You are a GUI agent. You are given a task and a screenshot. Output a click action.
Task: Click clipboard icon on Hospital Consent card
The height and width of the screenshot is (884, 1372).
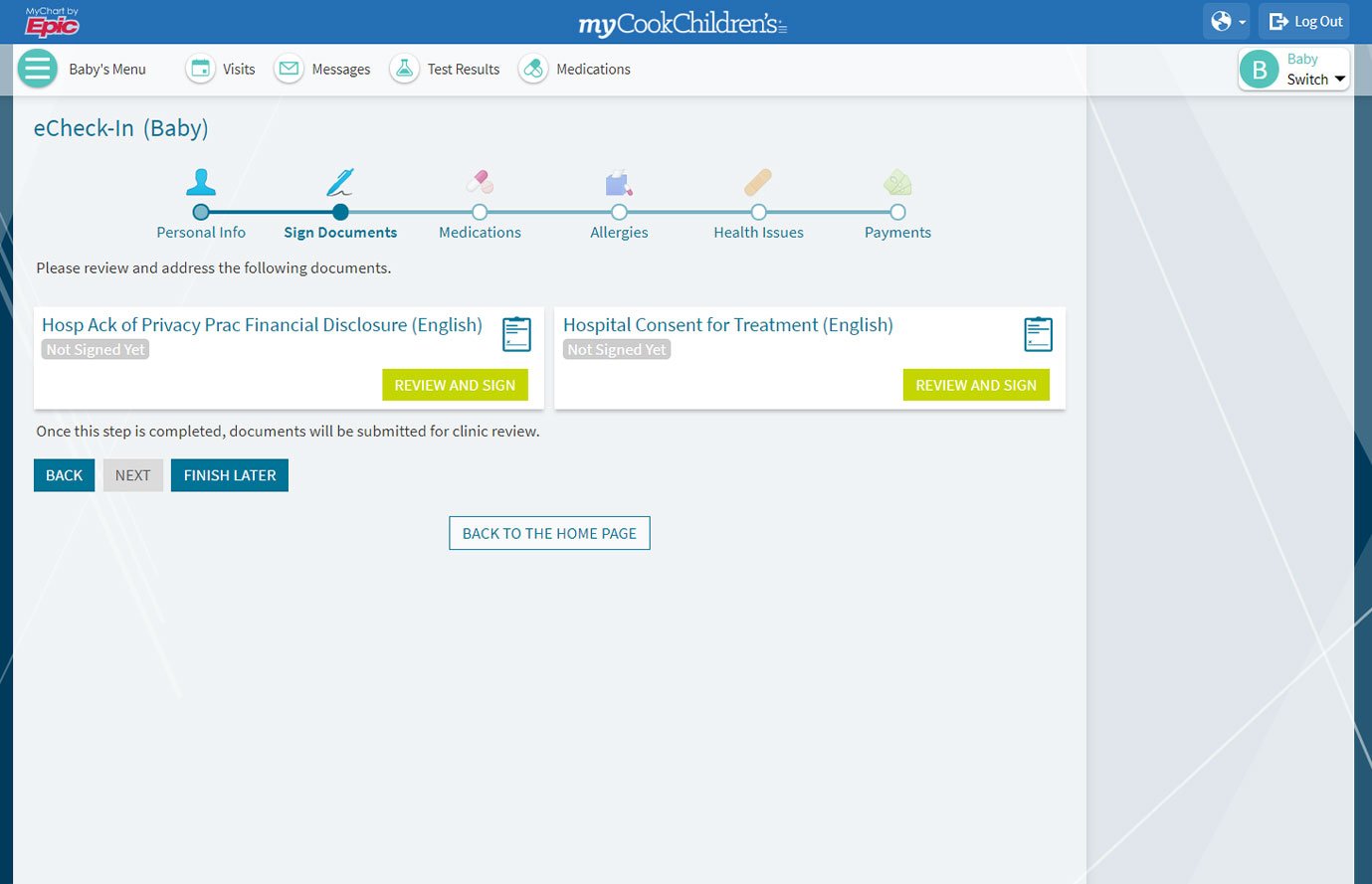[1038, 334]
